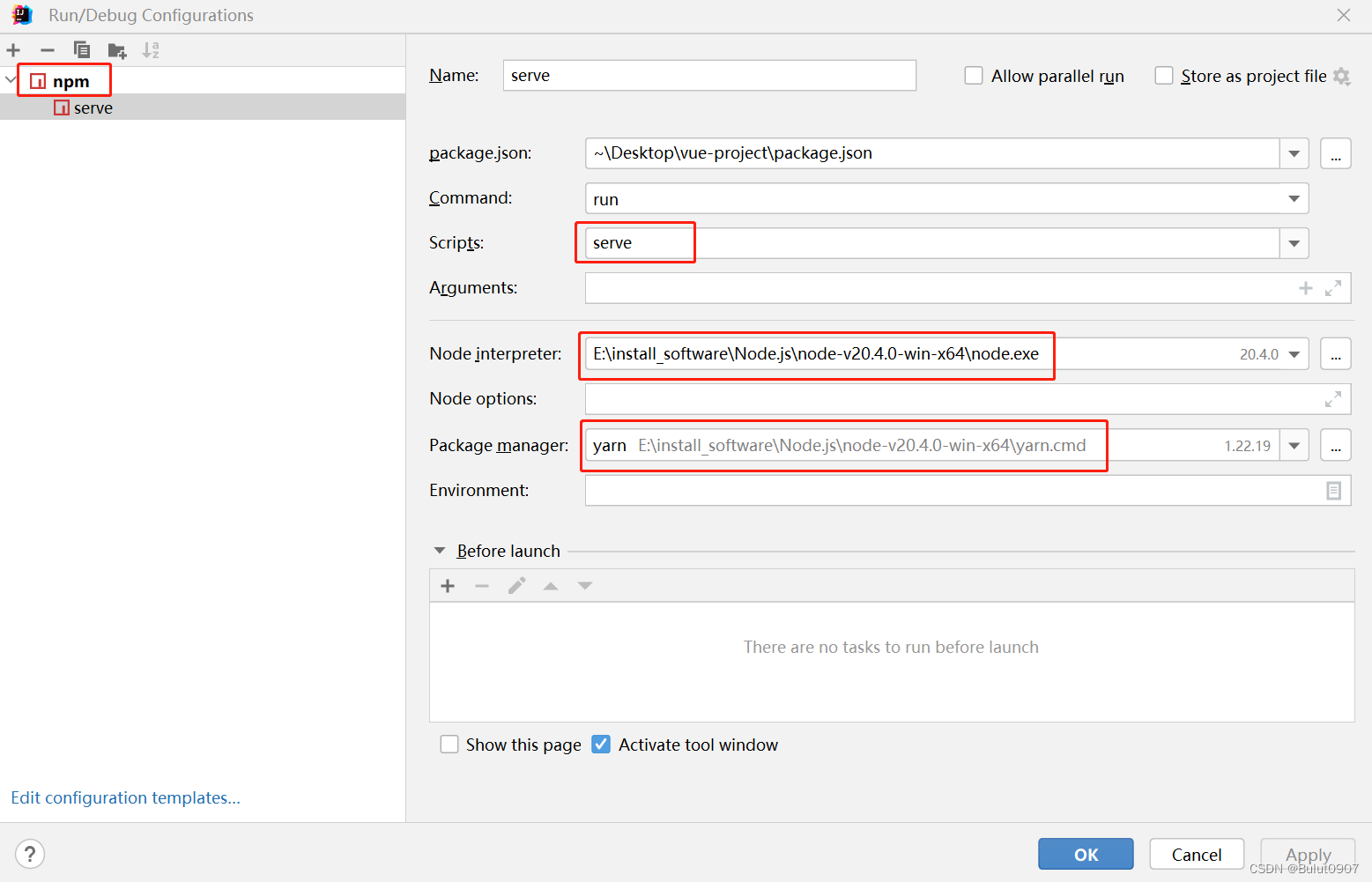Expand the Arguments field editor

pyautogui.click(x=1333, y=288)
